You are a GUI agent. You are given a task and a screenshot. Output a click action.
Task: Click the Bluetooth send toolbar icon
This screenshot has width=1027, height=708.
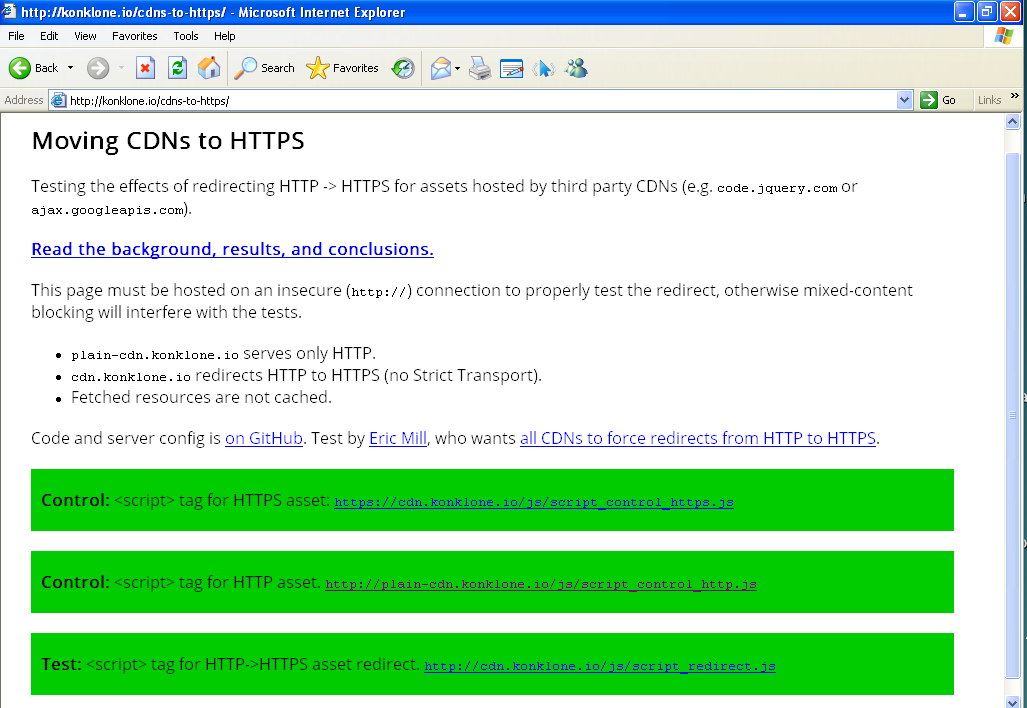(x=544, y=67)
